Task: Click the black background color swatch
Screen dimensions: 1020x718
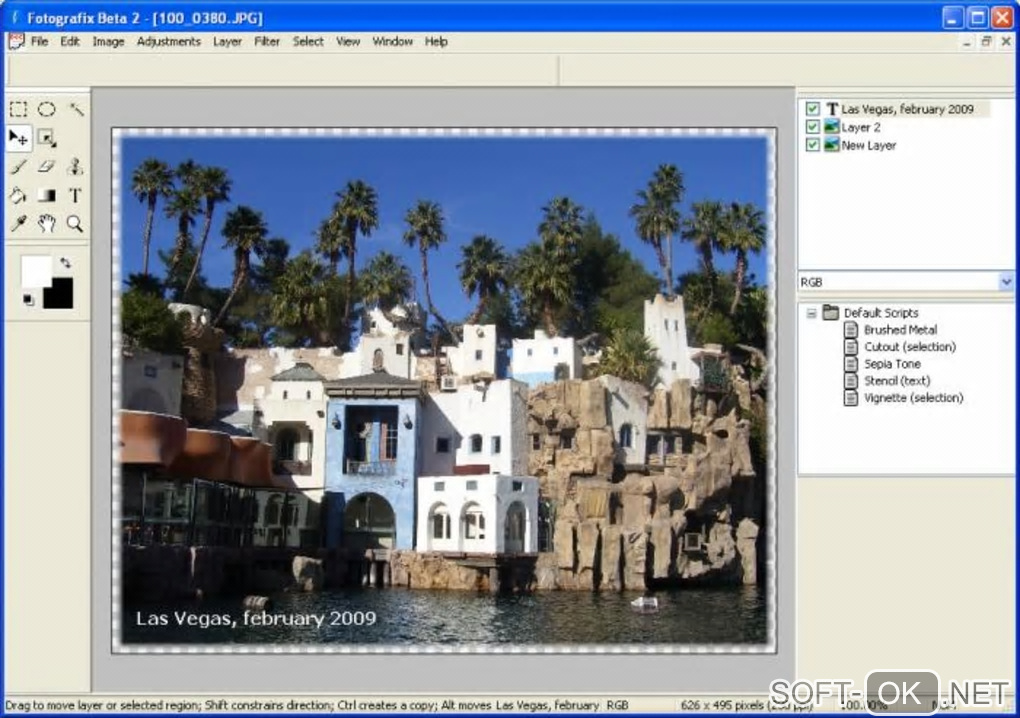Action: point(60,295)
